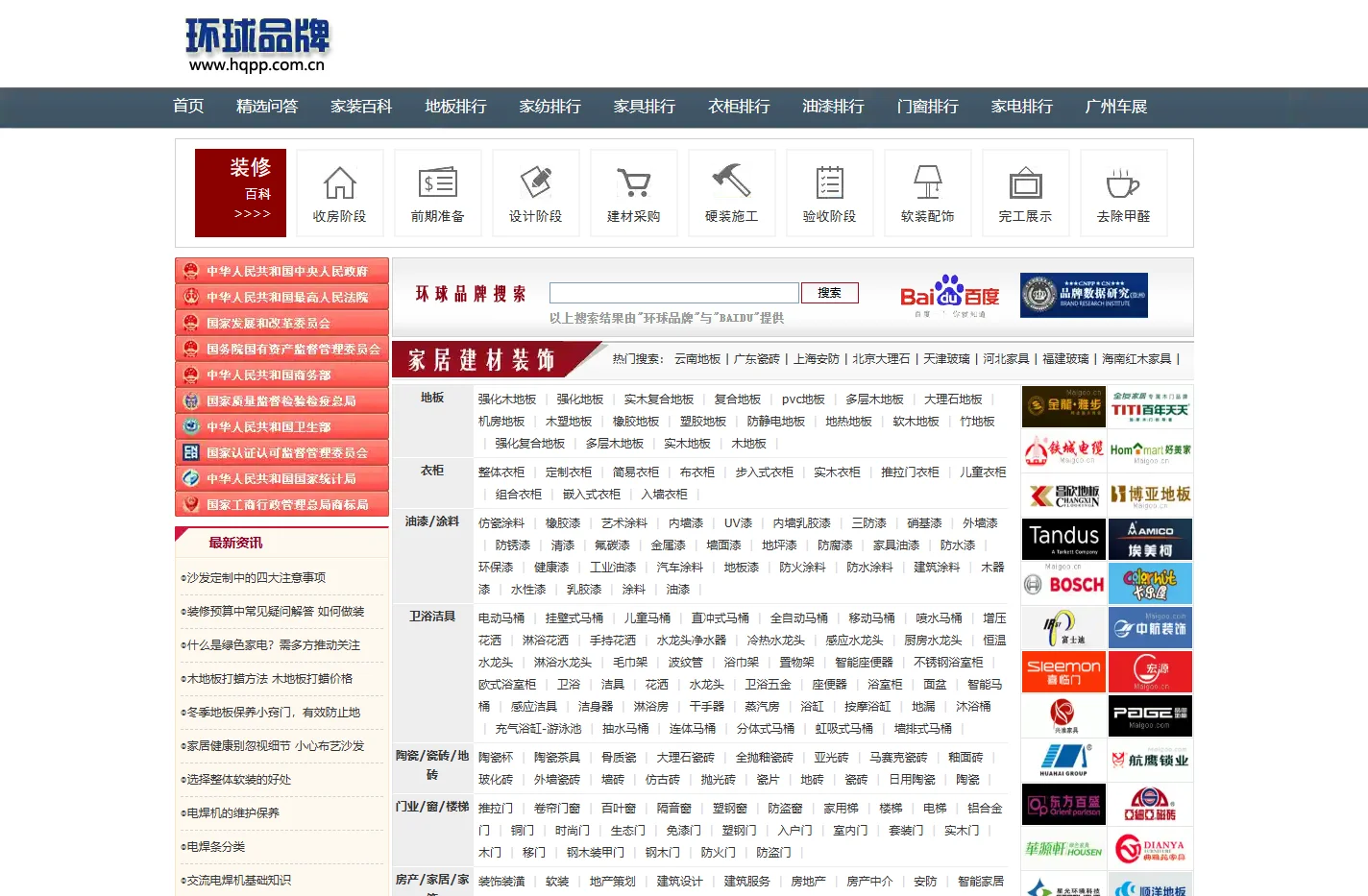
Task: Open the 验收阶段 checklist icon
Action: point(830,192)
